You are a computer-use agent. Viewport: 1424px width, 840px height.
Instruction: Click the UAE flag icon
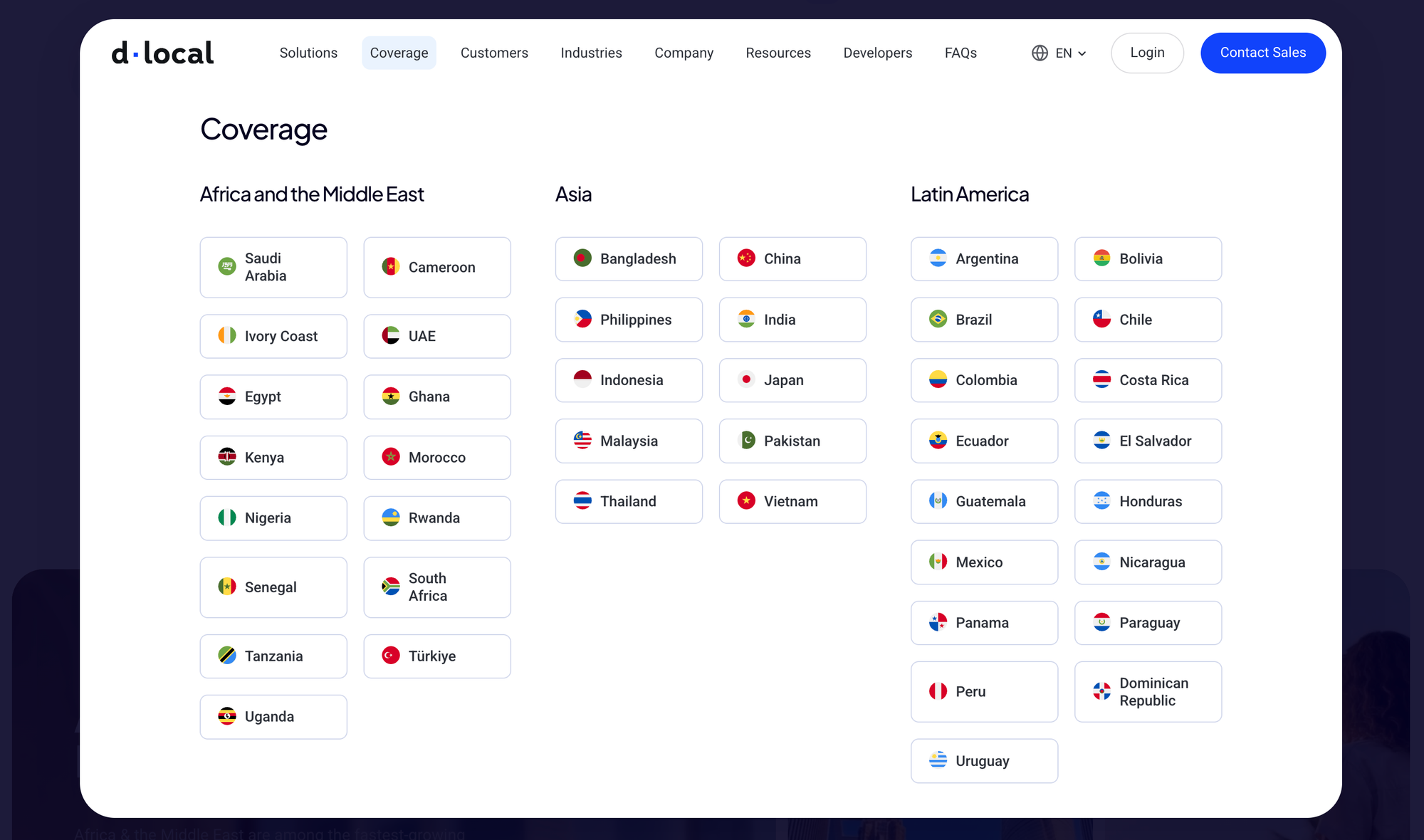click(391, 335)
